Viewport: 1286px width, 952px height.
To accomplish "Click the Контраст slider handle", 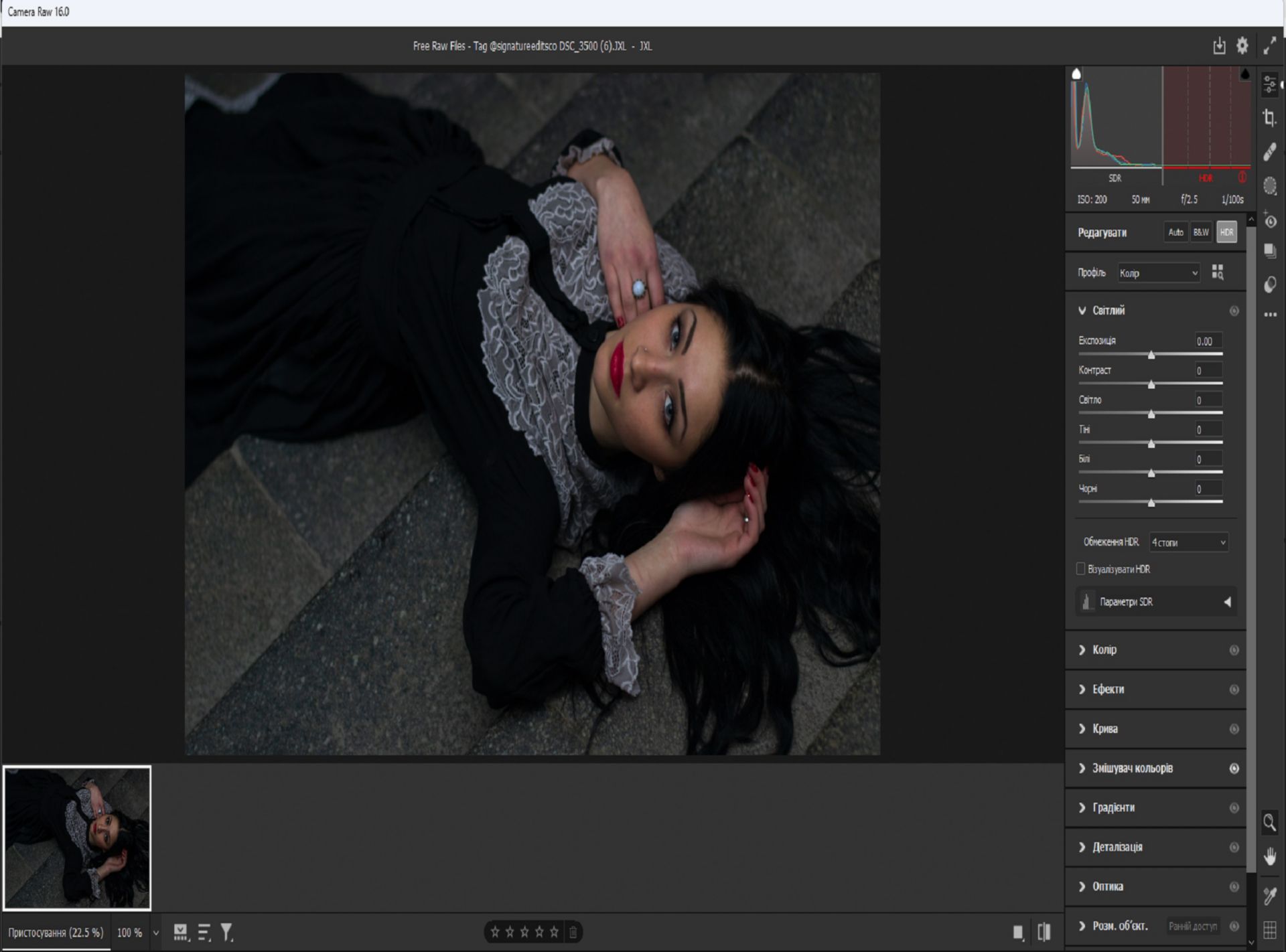I will click(x=1151, y=384).
